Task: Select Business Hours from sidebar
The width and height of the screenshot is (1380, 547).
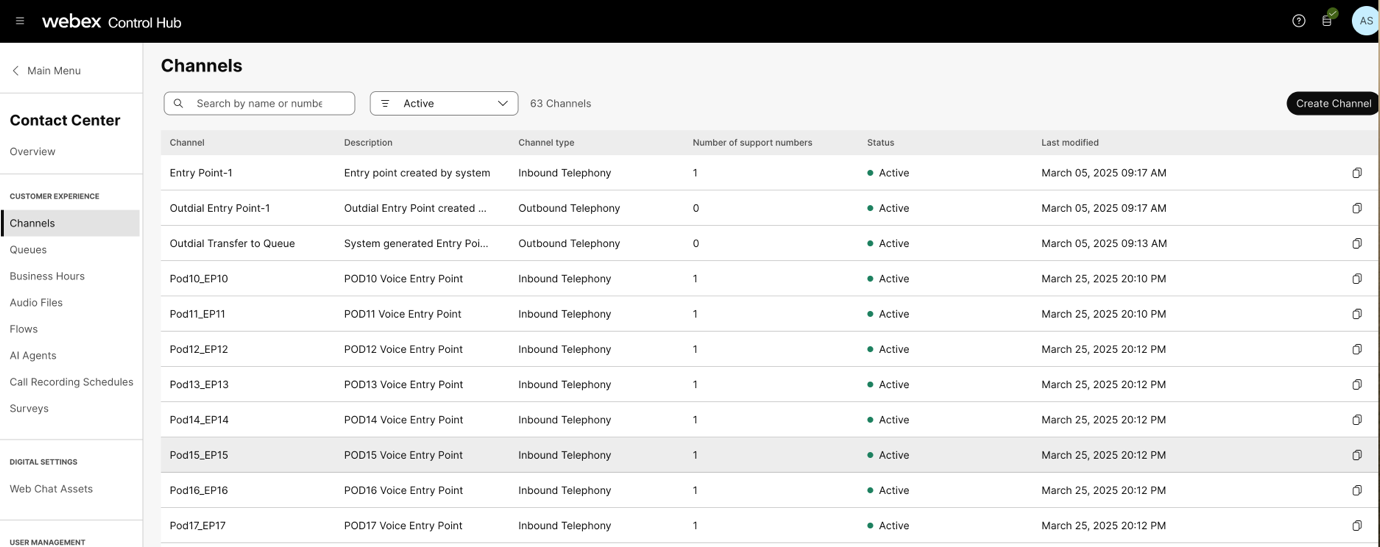Action: tap(47, 276)
